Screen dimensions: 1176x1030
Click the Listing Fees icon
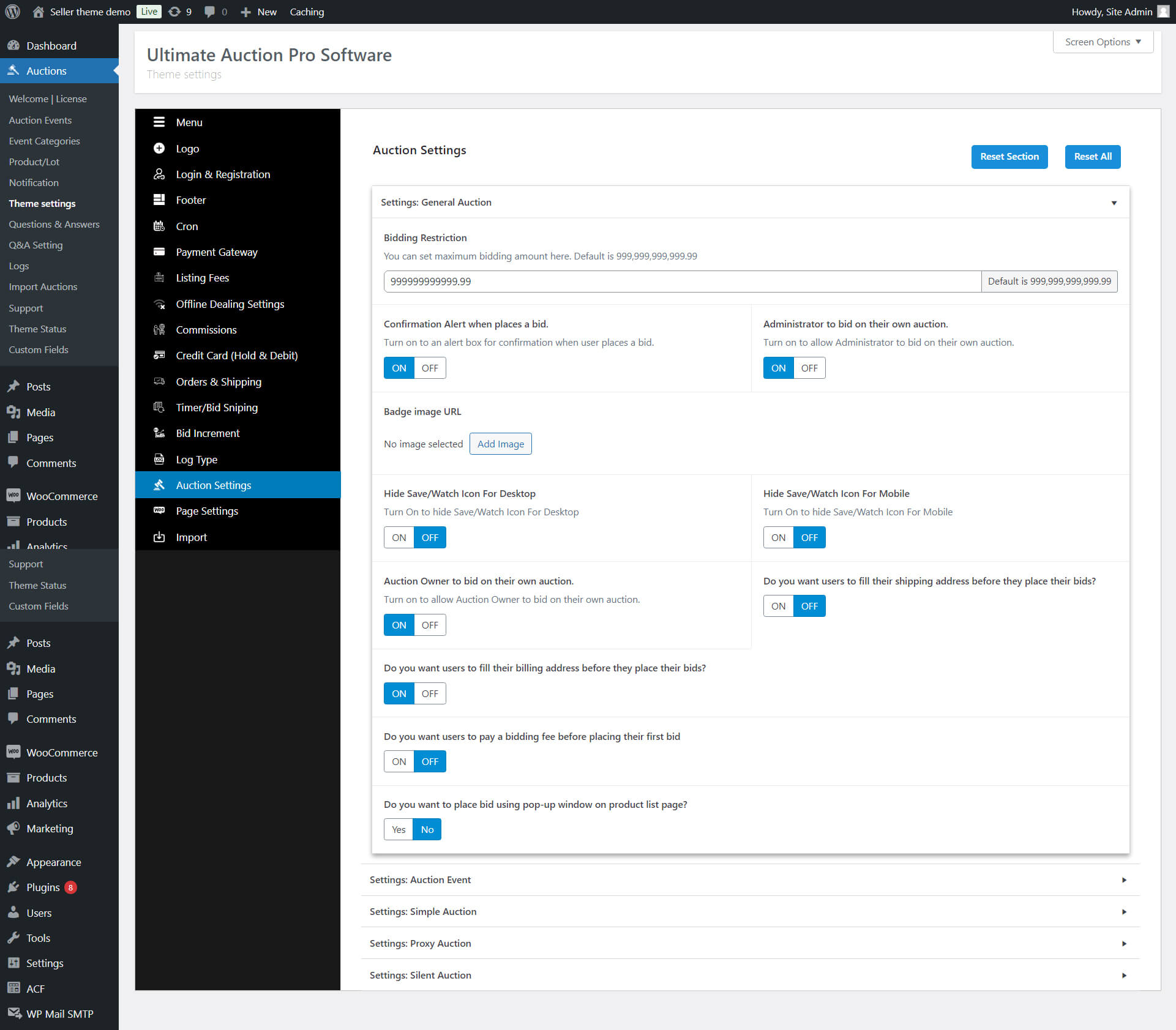pos(159,278)
